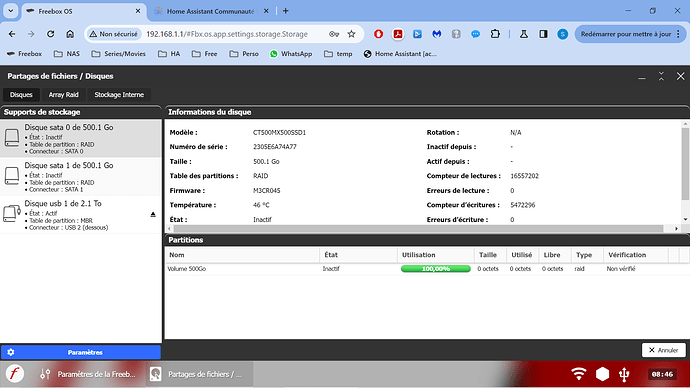690x388 pixels.
Task: Reload the Freebox OS page
Action: pyautogui.click(x=50, y=34)
